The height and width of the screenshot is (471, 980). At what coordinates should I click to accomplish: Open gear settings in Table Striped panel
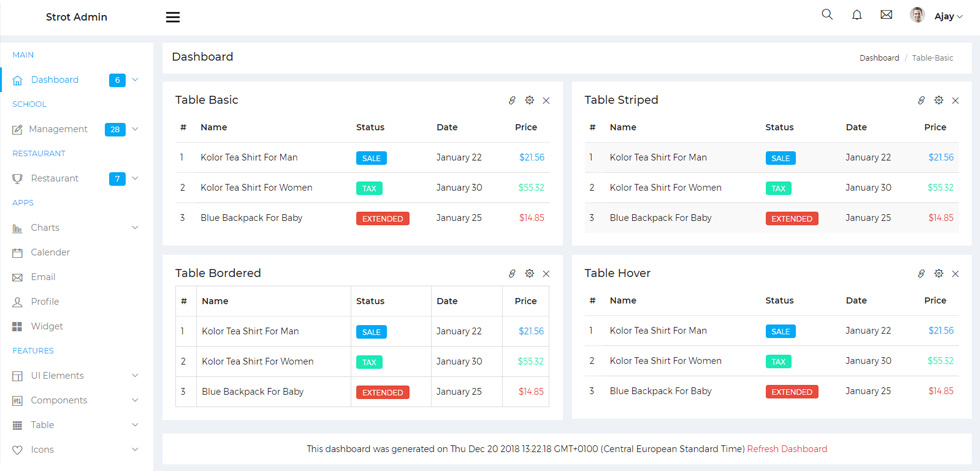coord(939,101)
